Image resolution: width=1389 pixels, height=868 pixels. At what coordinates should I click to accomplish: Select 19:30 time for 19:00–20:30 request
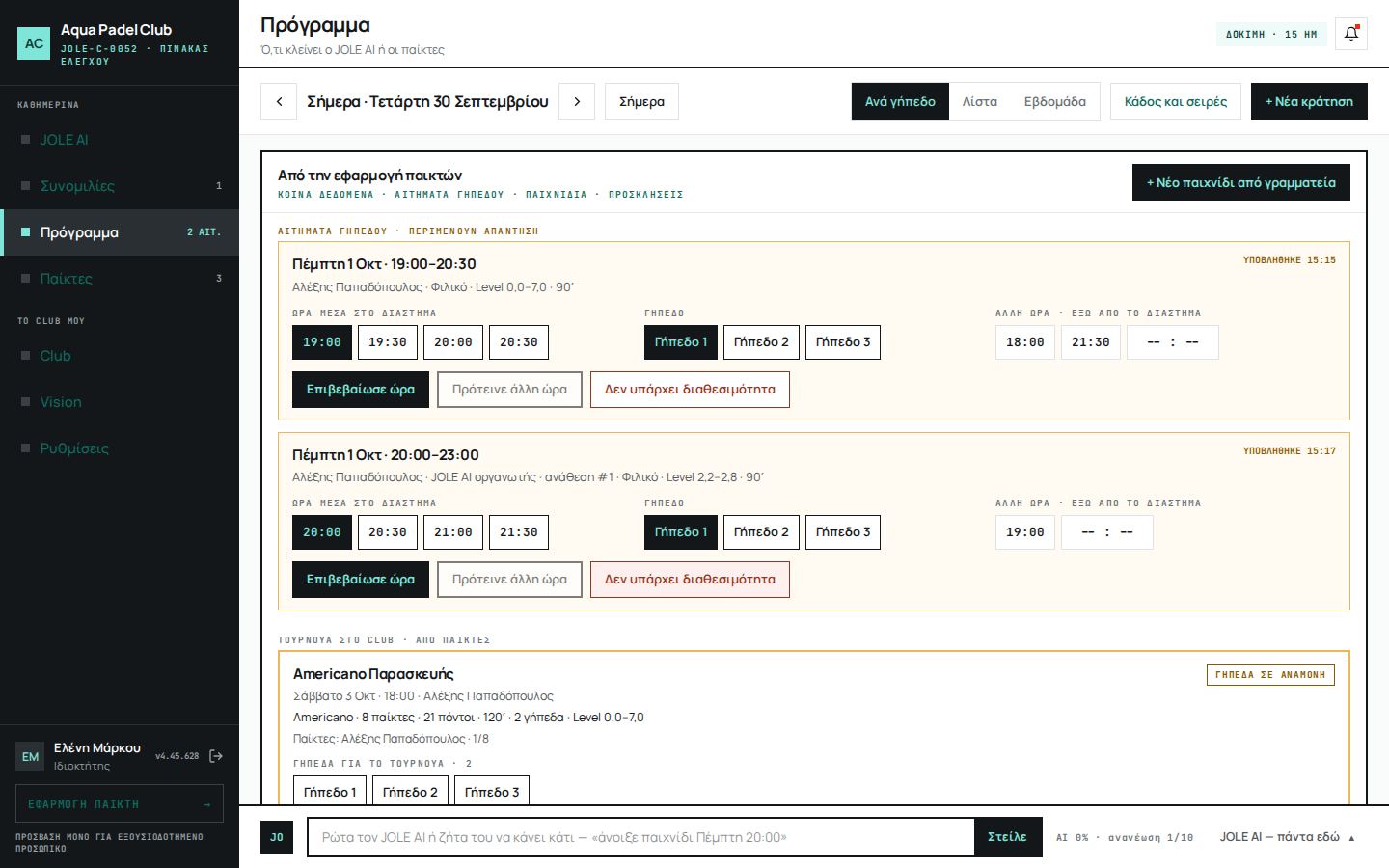click(x=388, y=342)
